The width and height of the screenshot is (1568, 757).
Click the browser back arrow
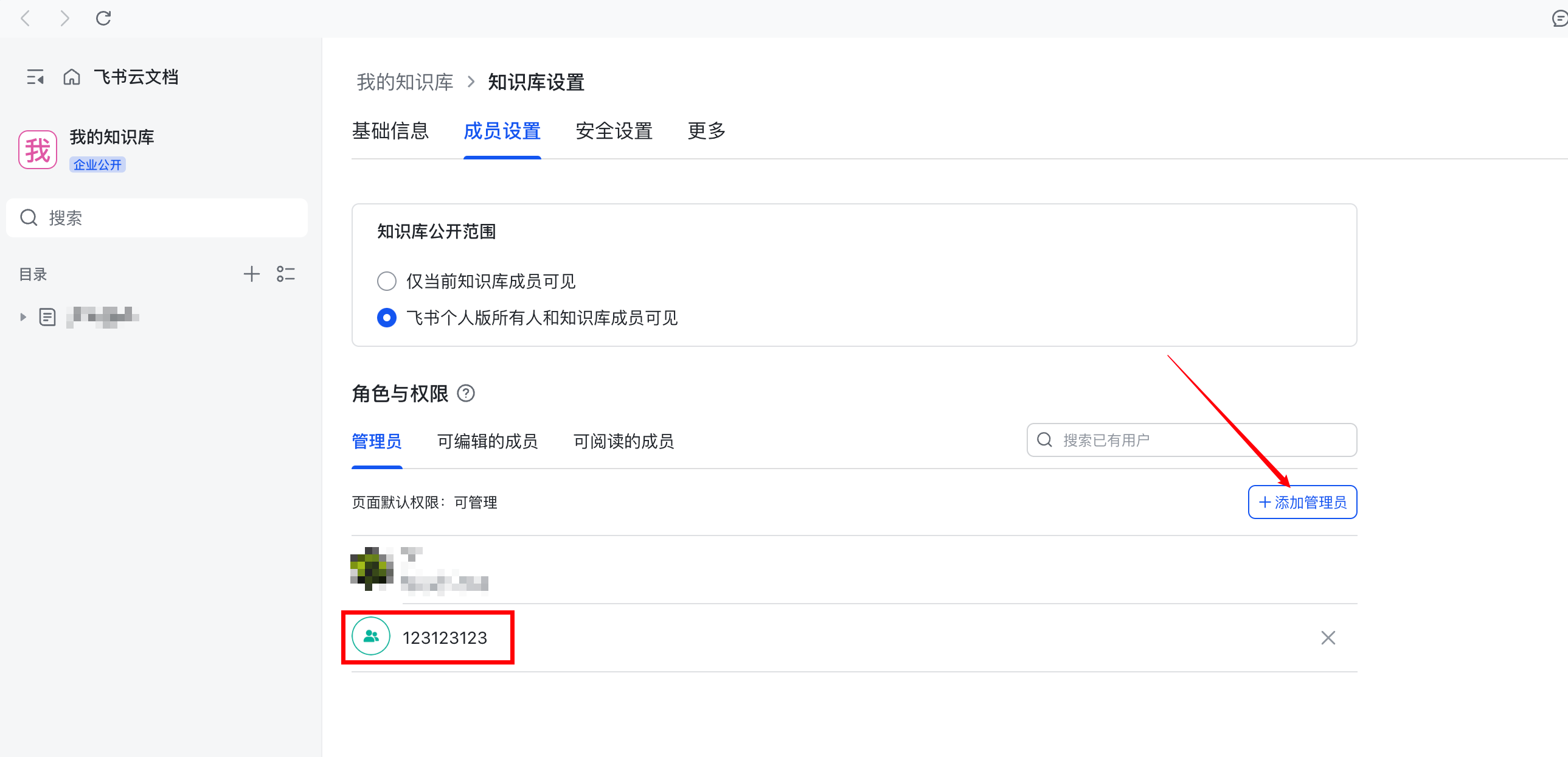click(x=26, y=18)
